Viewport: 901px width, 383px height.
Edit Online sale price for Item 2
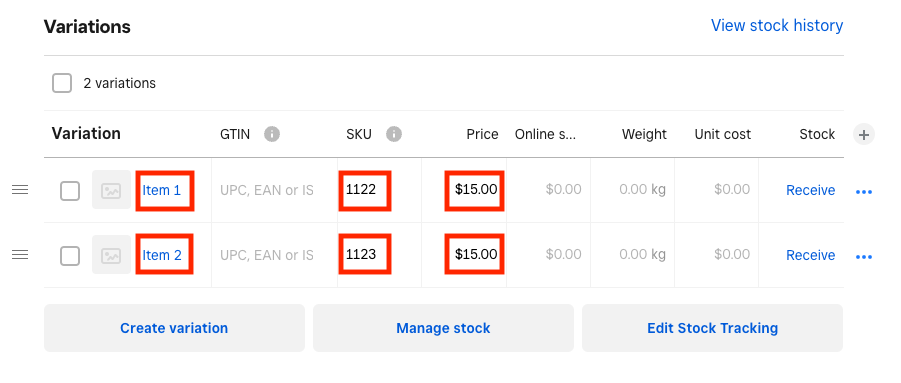(548, 255)
